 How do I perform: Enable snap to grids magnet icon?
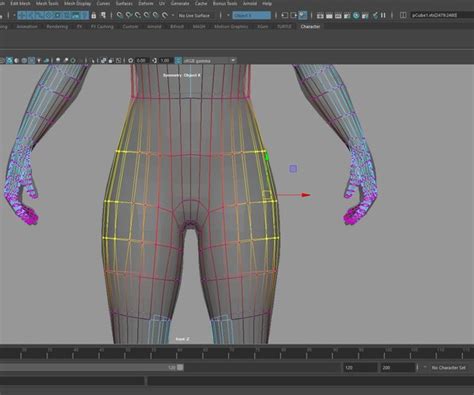[119, 15]
